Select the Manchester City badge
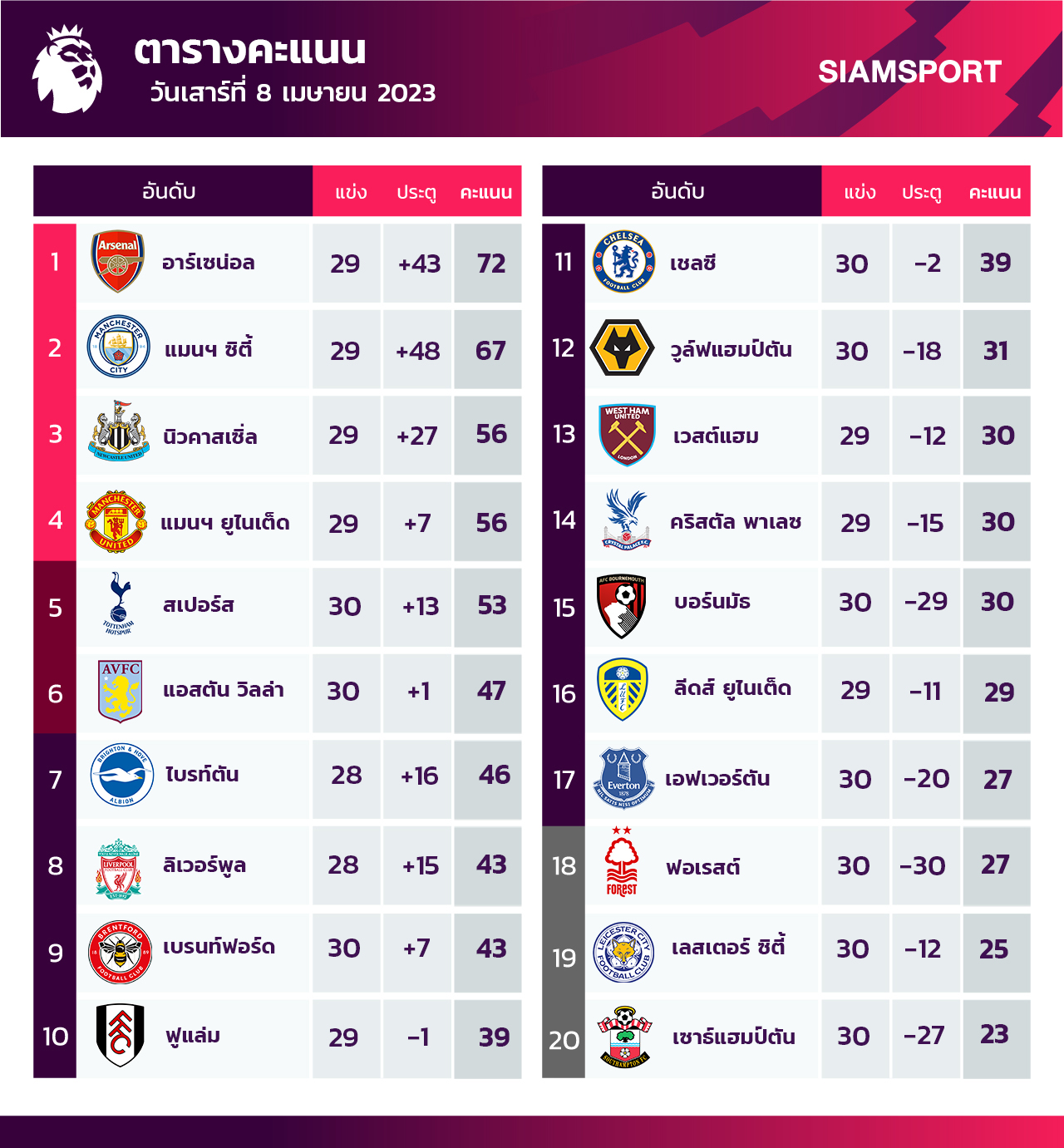Image resolution: width=1064 pixels, height=1148 pixels. coord(119,347)
